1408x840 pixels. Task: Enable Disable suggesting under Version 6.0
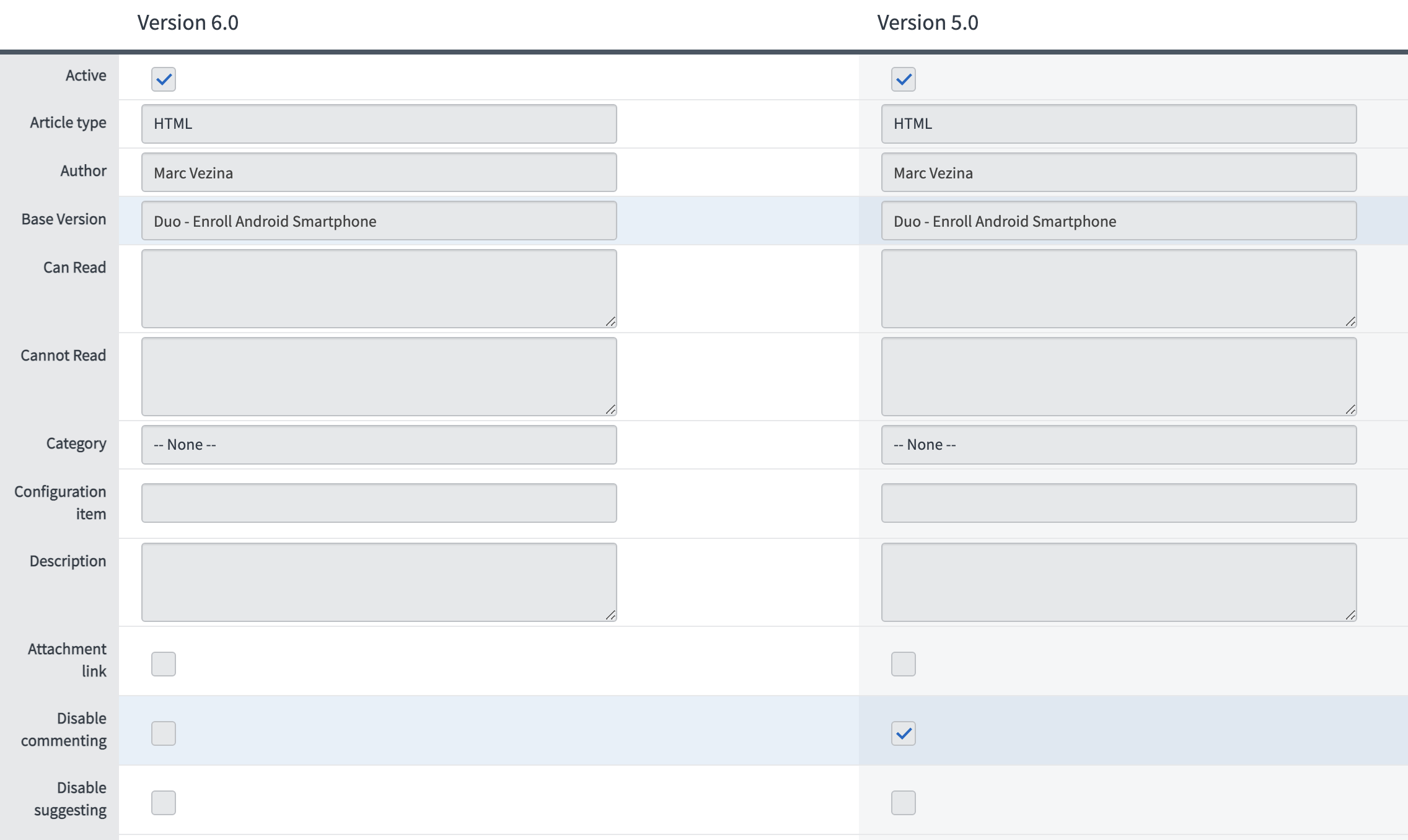click(164, 803)
